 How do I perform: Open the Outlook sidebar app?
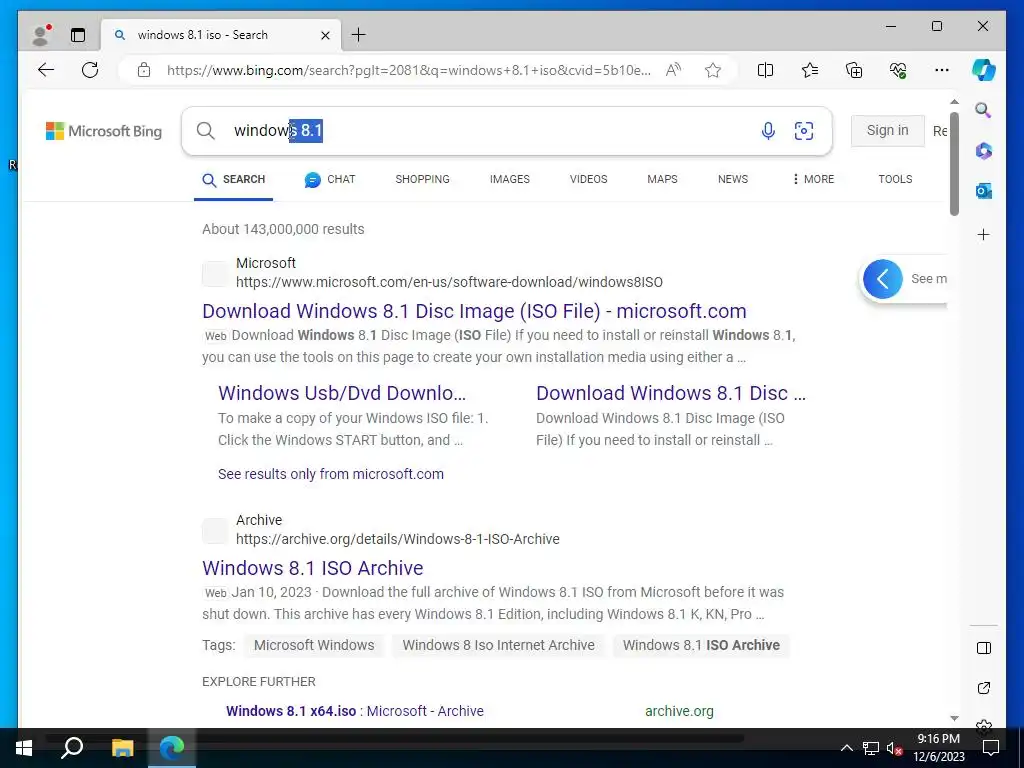[x=984, y=191]
